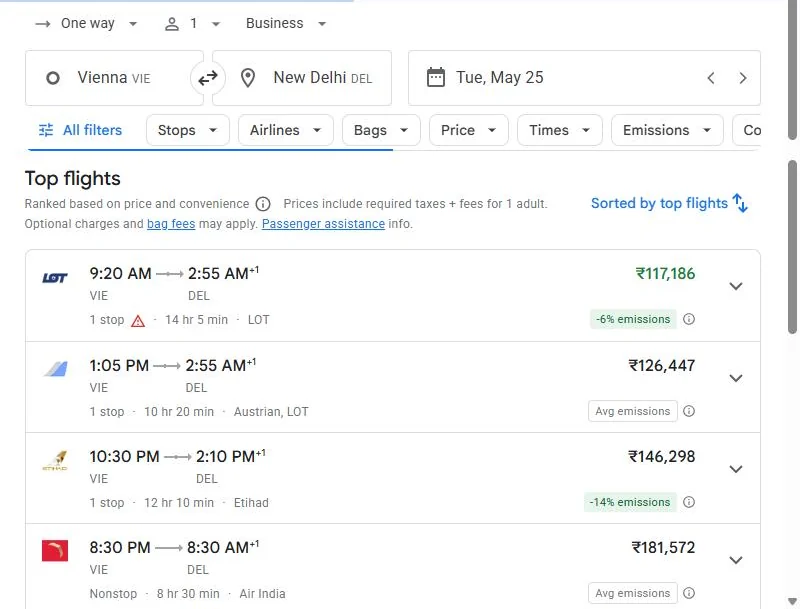Click the -14% emissions badge
This screenshot has width=800, height=609.
tap(630, 502)
